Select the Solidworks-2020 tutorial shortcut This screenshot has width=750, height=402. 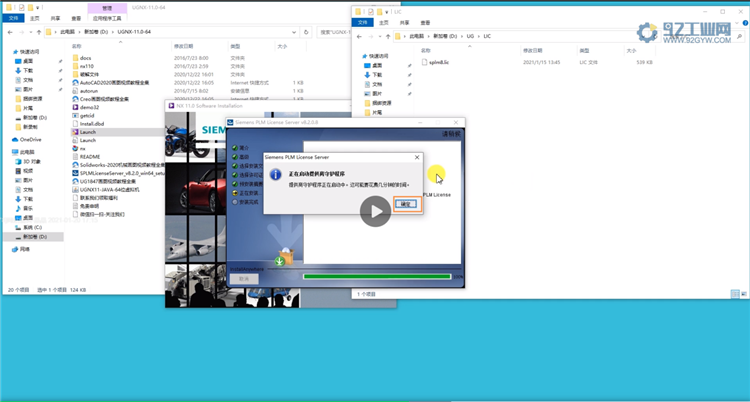[122, 165]
